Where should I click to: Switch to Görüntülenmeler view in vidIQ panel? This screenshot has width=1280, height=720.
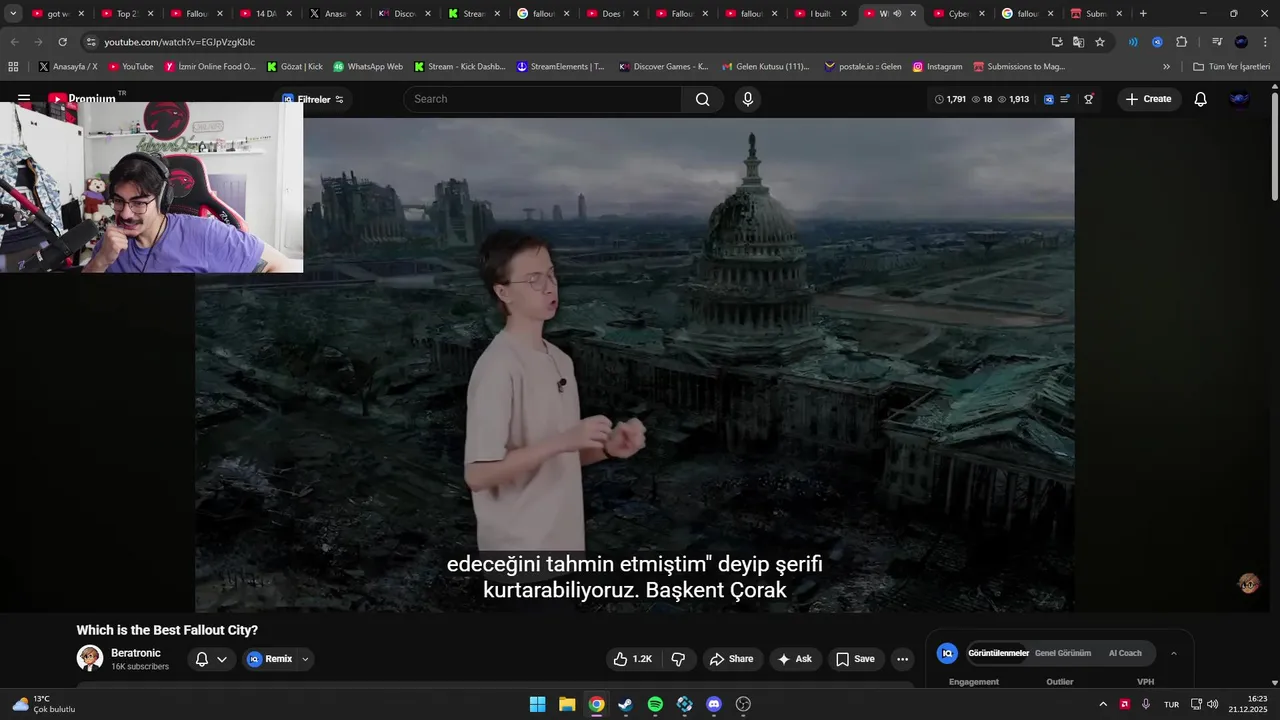click(x=998, y=653)
